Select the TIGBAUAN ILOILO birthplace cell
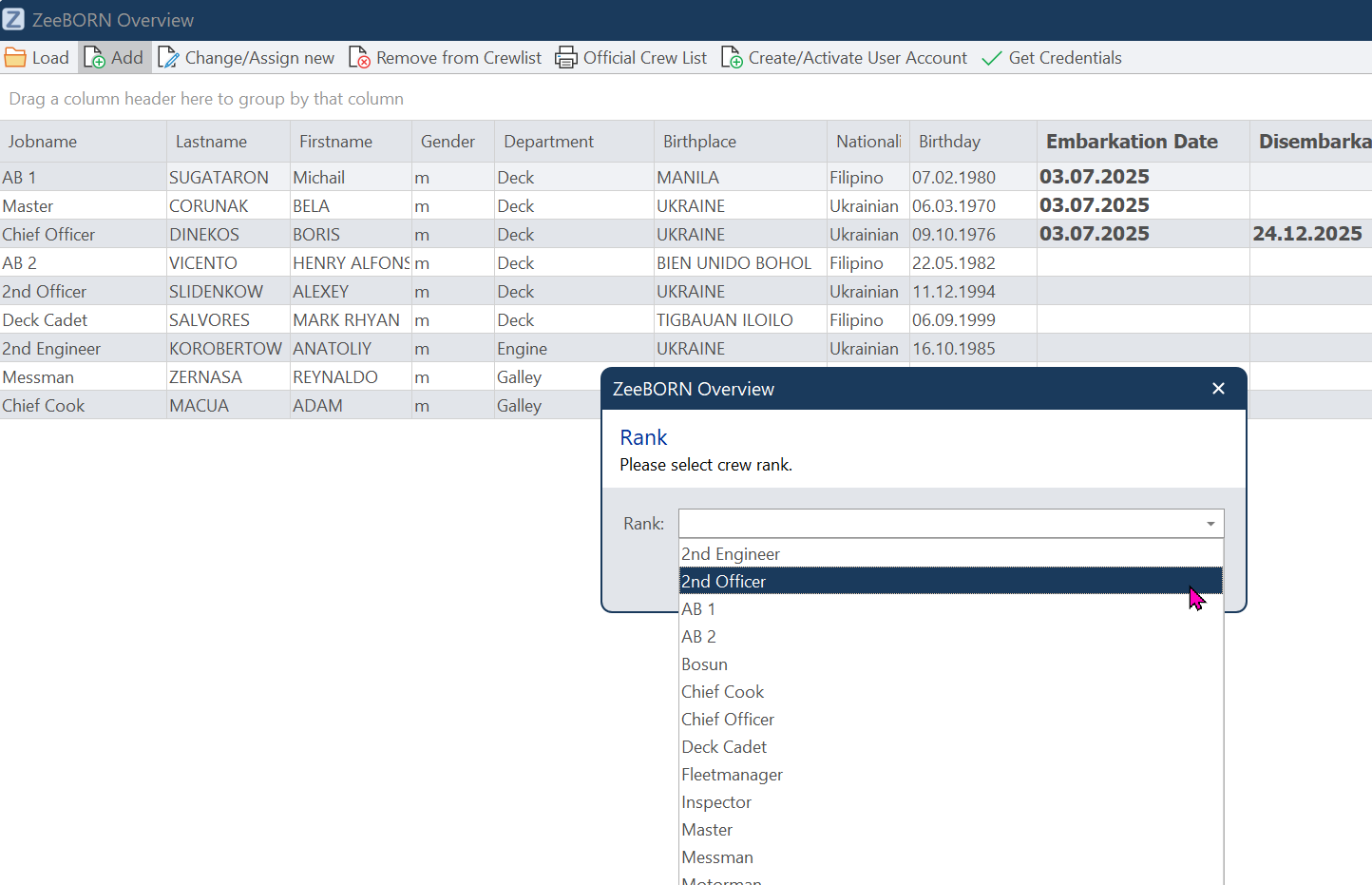The height and width of the screenshot is (885, 1372). tap(741, 320)
